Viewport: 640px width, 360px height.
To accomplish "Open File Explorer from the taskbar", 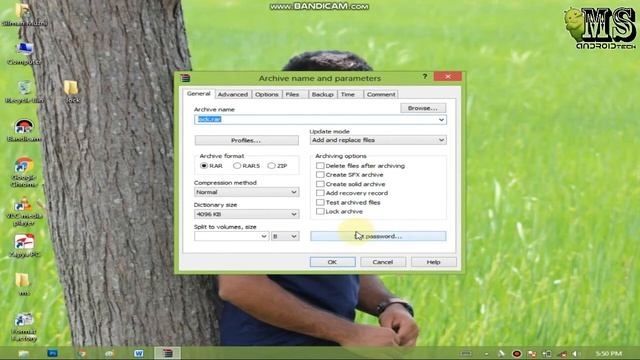I will [24, 353].
